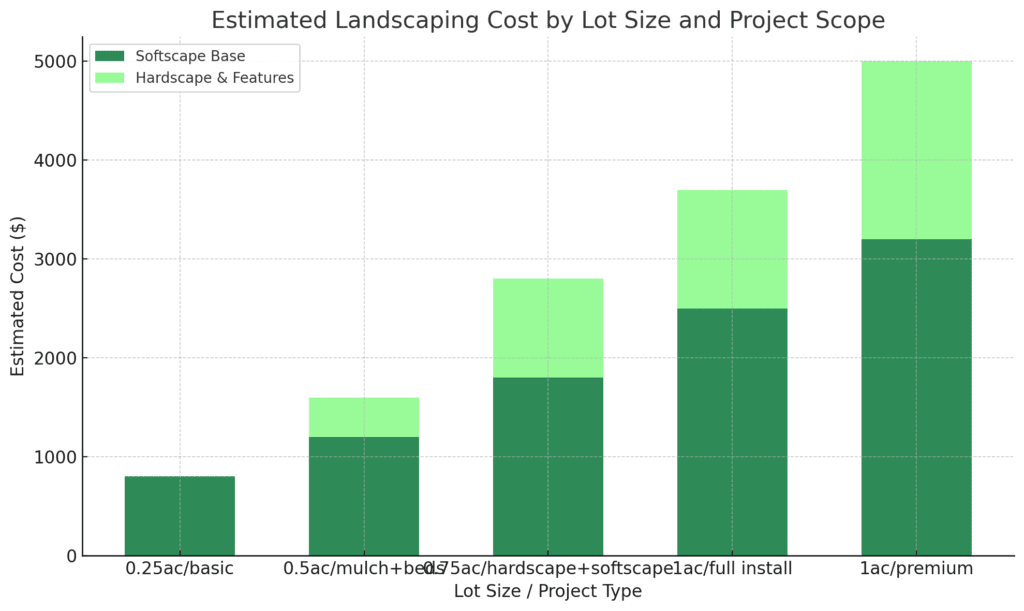Click the chart title text
The image size is (1024, 611).
click(547, 20)
